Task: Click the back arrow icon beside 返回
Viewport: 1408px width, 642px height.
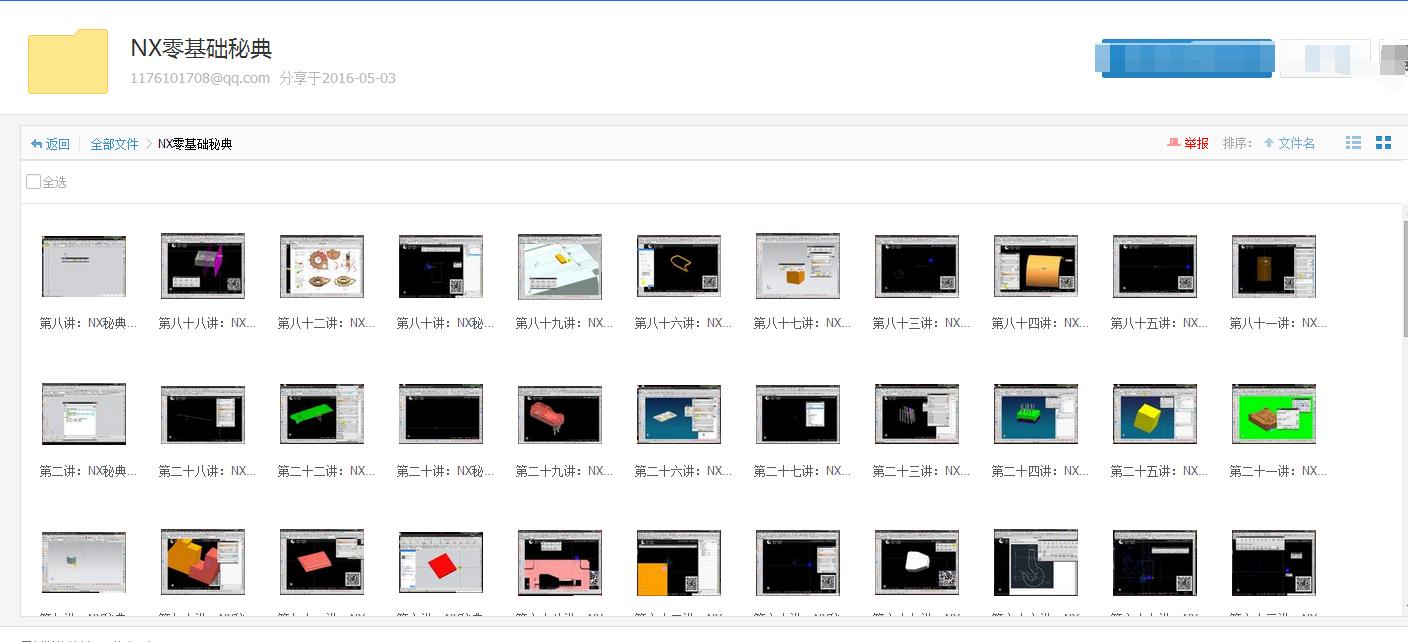Action: (35, 143)
